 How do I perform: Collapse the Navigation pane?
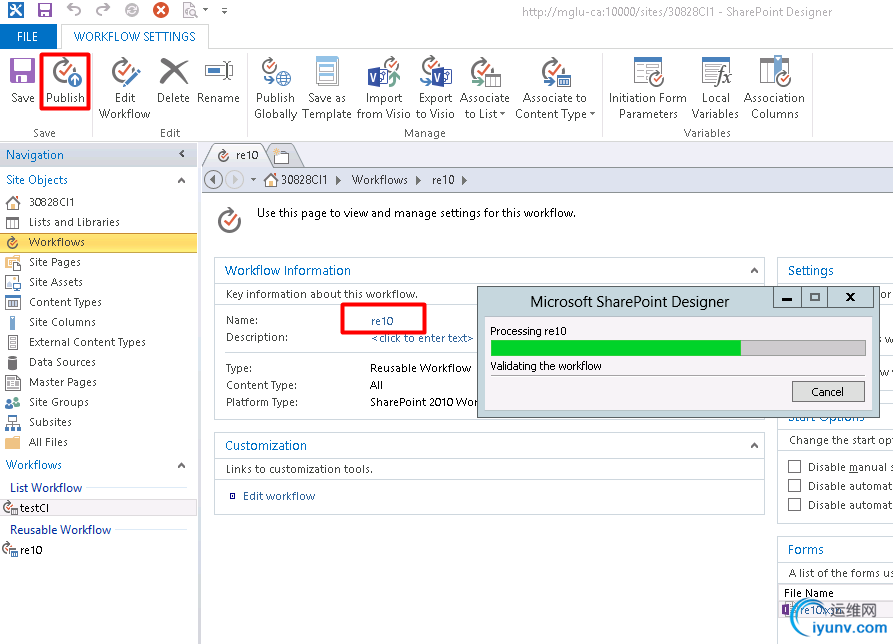[x=182, y=154]
